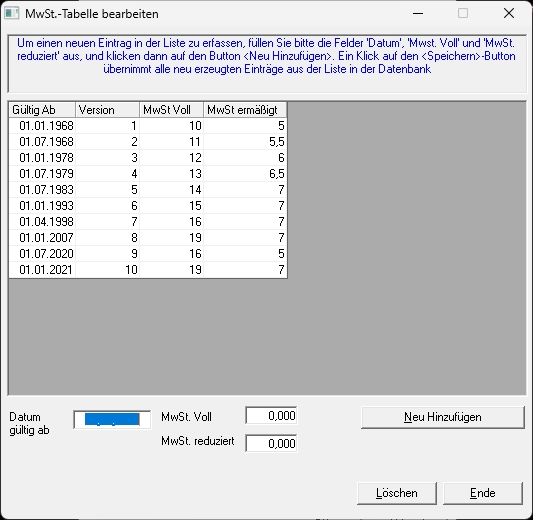Focus the Datum gültig ab field
The image size is (533, 520).
(112, 419)
